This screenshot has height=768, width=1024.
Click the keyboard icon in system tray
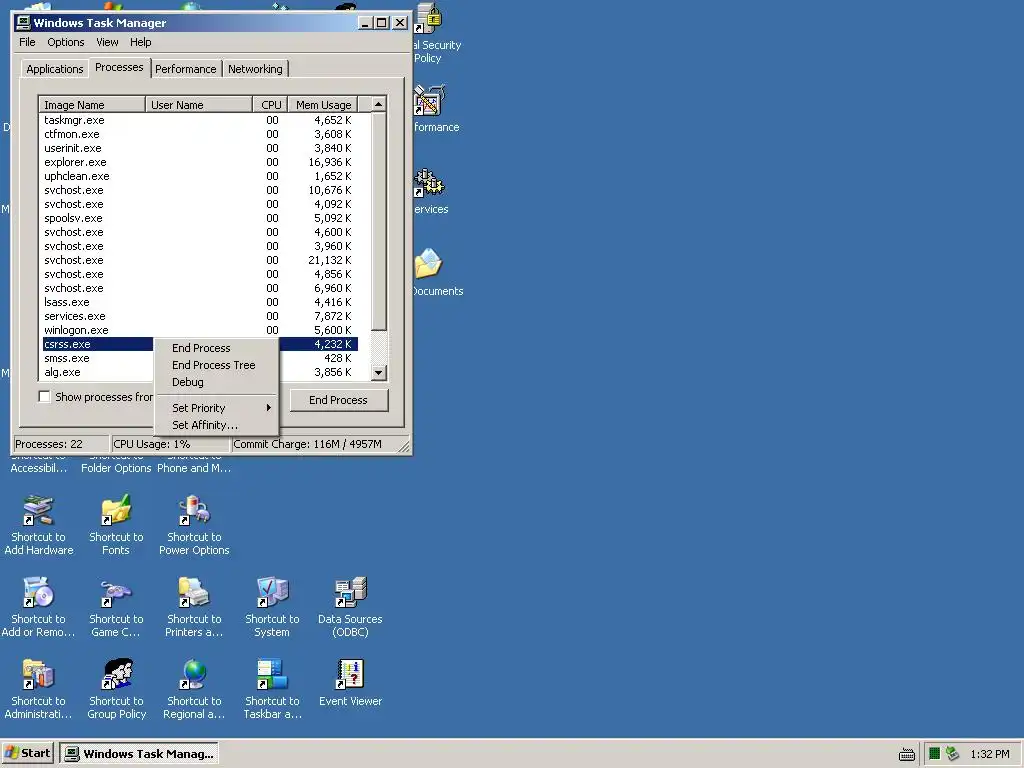coord(906,754)
